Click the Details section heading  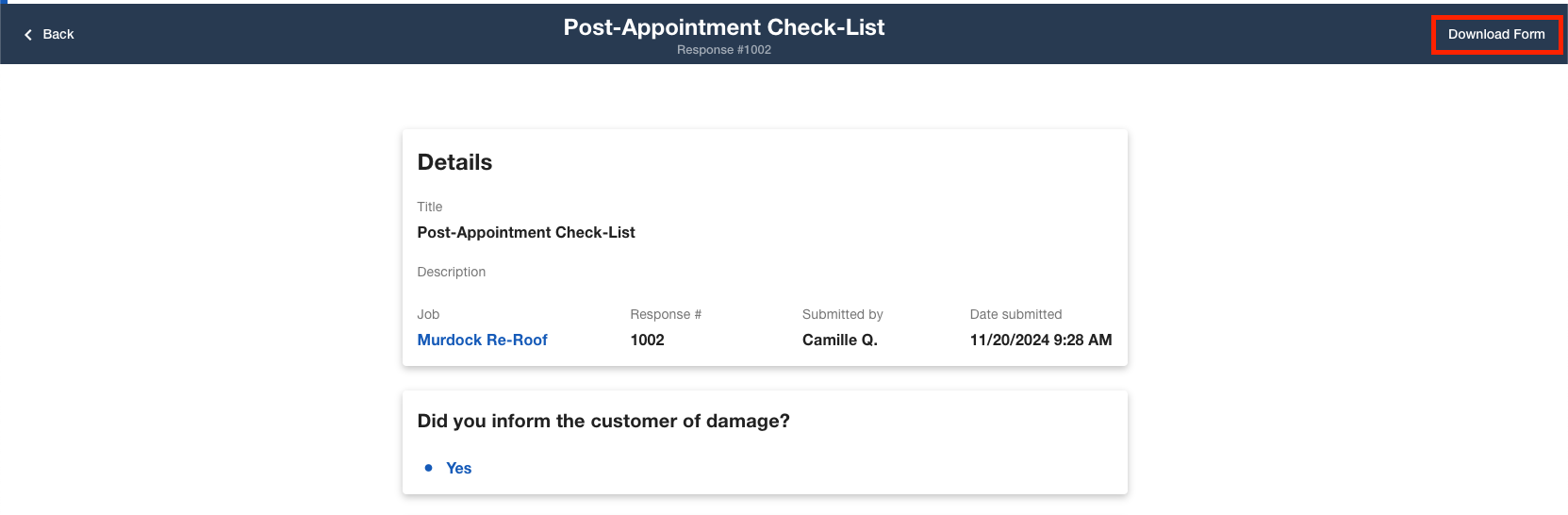[454, 162]
